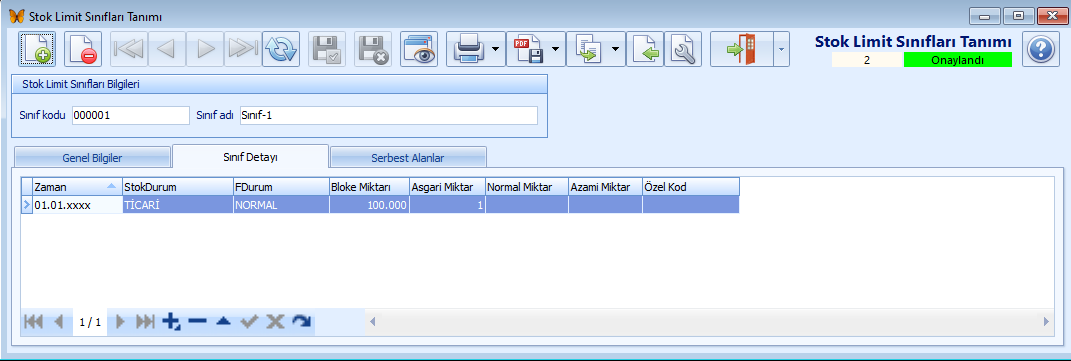Go to first row in grid navigator
The width and height of the screenshot is (1071, 361).
pos(33,322)
